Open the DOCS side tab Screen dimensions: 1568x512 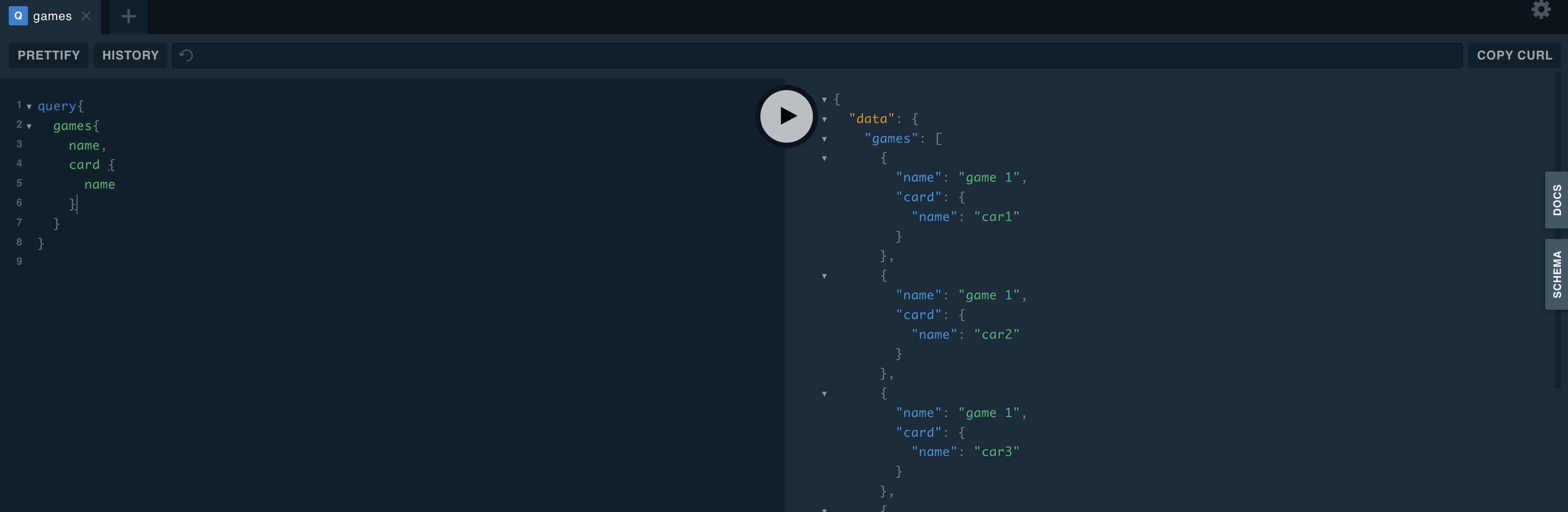1556,200
